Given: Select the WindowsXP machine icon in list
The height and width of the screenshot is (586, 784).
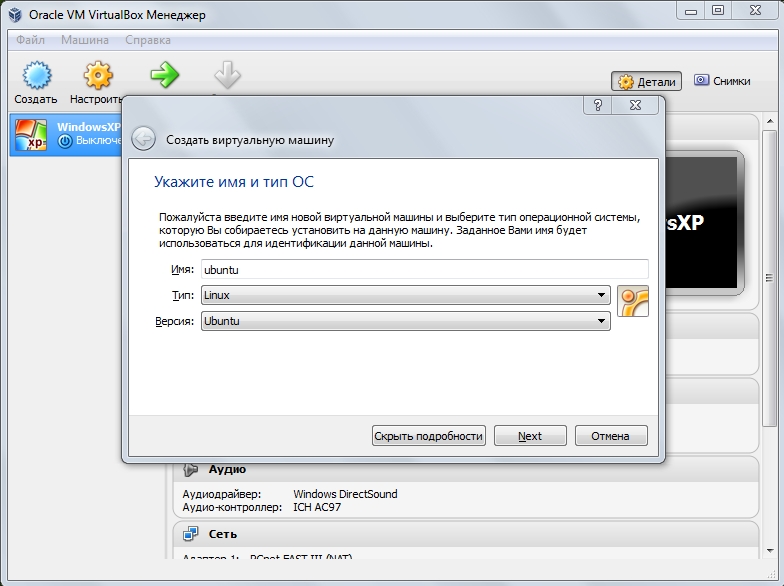Looking at the screenshot, I should (x=31, y=134).
